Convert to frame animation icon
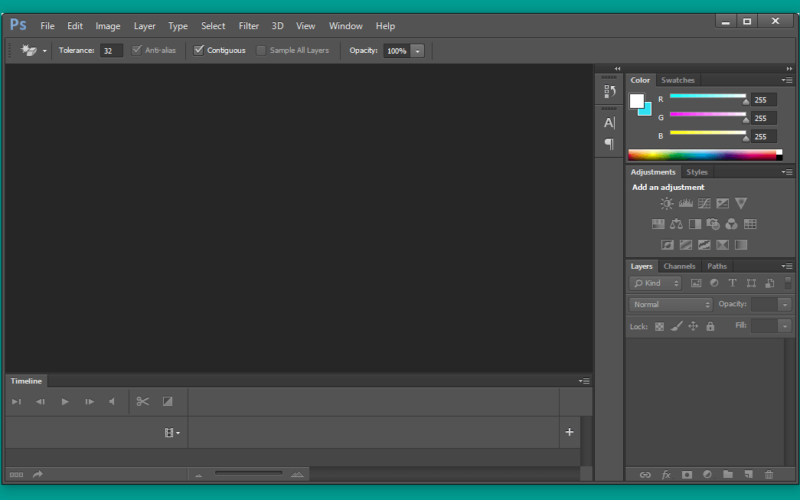Screen dimensions: 800x500 point(16,474)
